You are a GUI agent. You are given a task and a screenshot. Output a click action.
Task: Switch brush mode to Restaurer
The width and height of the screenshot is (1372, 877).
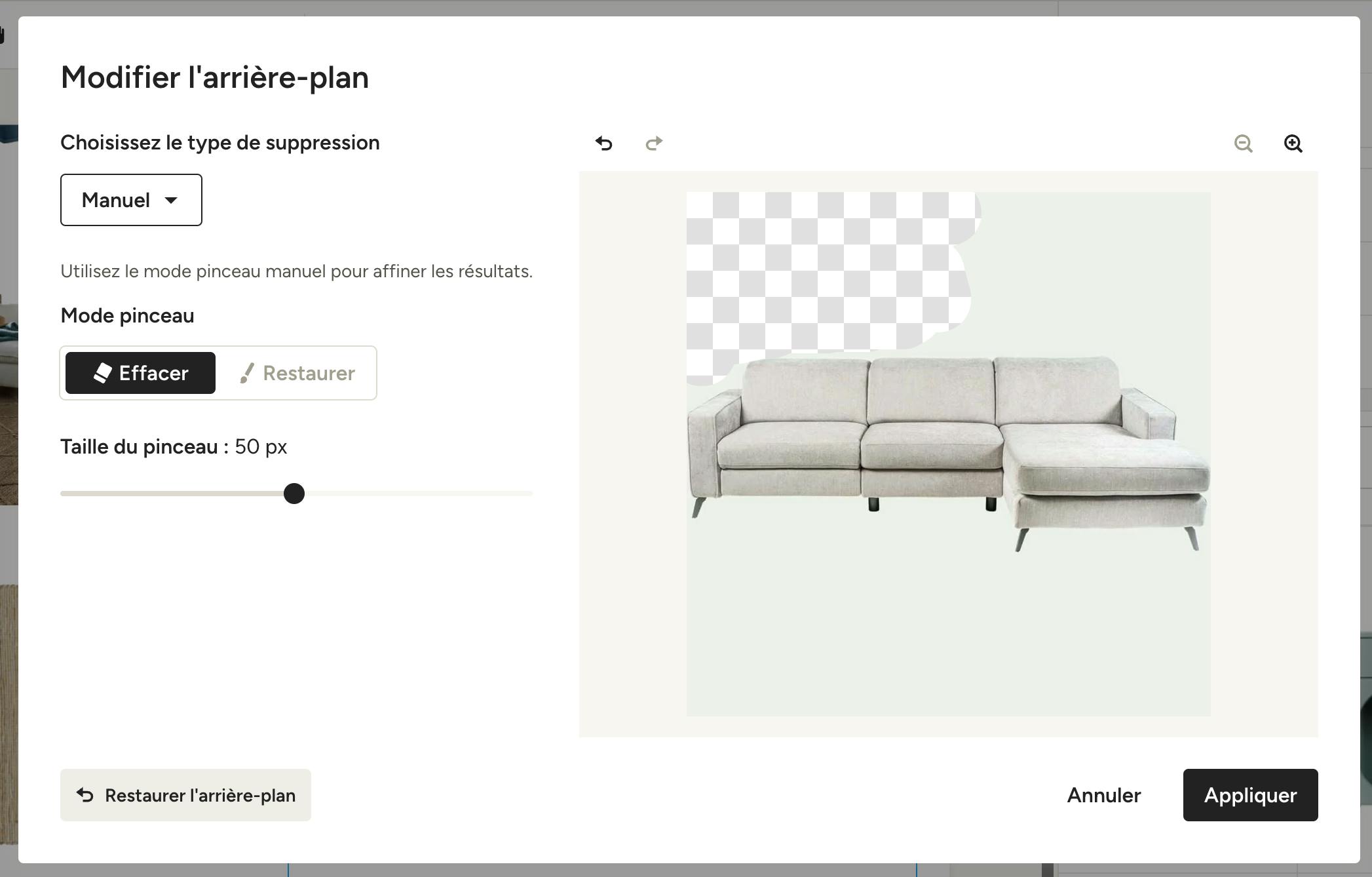click(x=297, y=373)
